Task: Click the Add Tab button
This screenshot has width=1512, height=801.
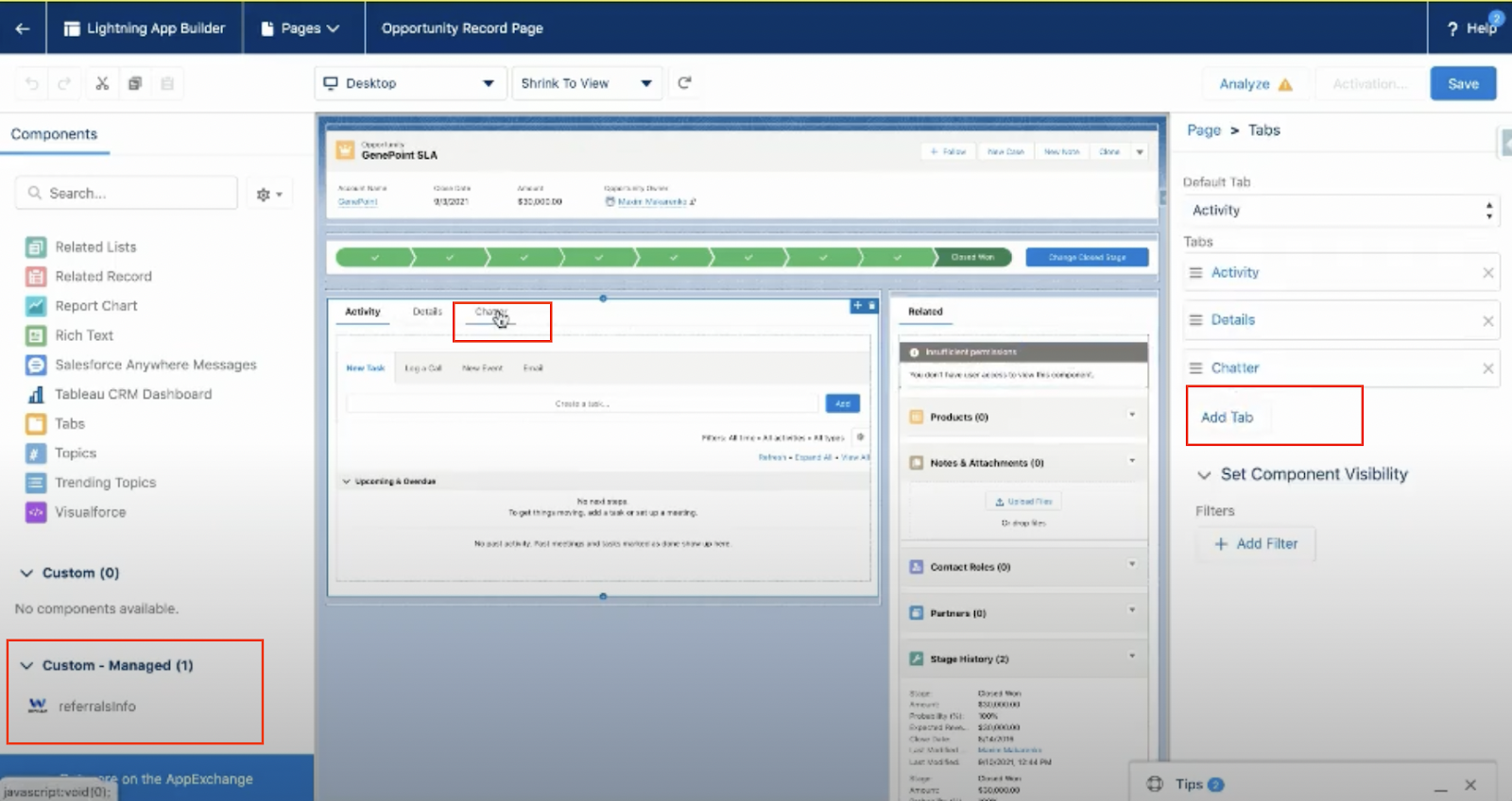Action: (x=1228, y=418)
